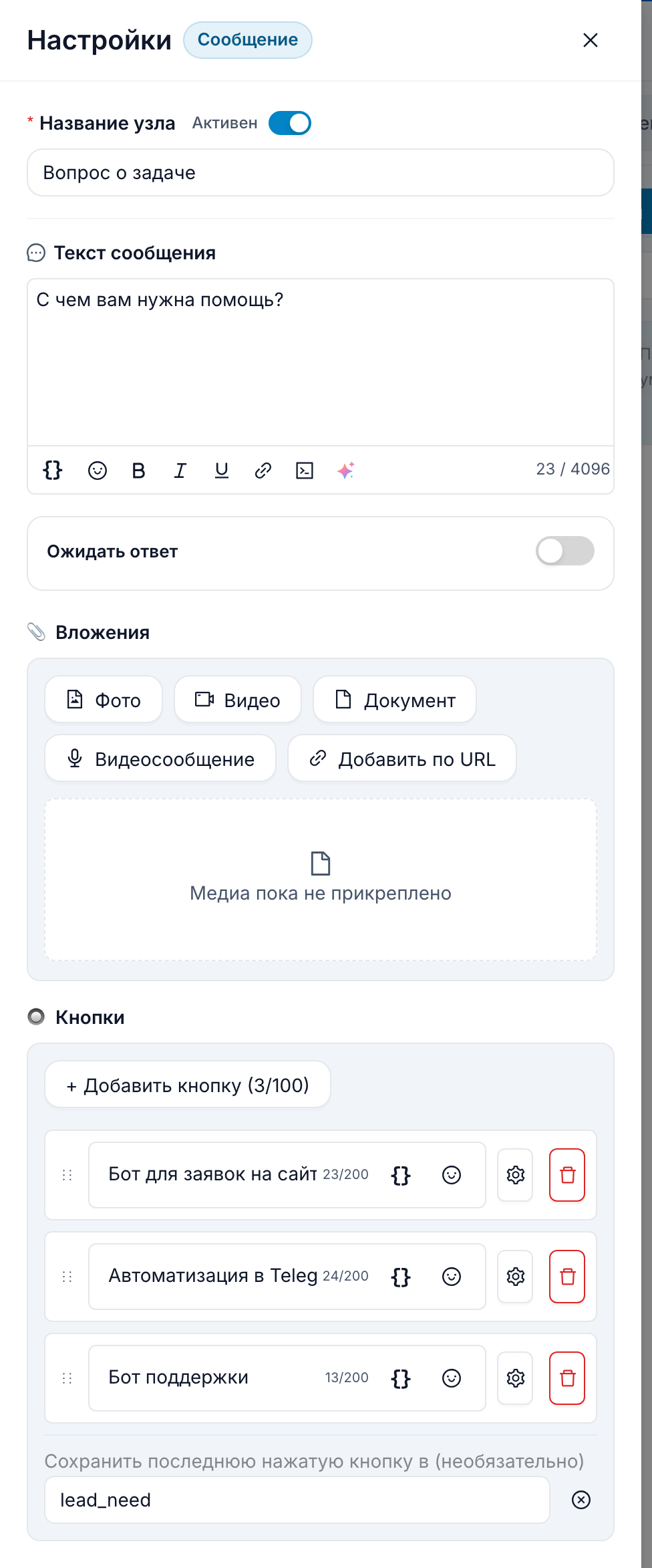Viewport: 652px width, 1568px height.
Task: Open settings gear for Бот поддержки button
Action: (515, 1378)
